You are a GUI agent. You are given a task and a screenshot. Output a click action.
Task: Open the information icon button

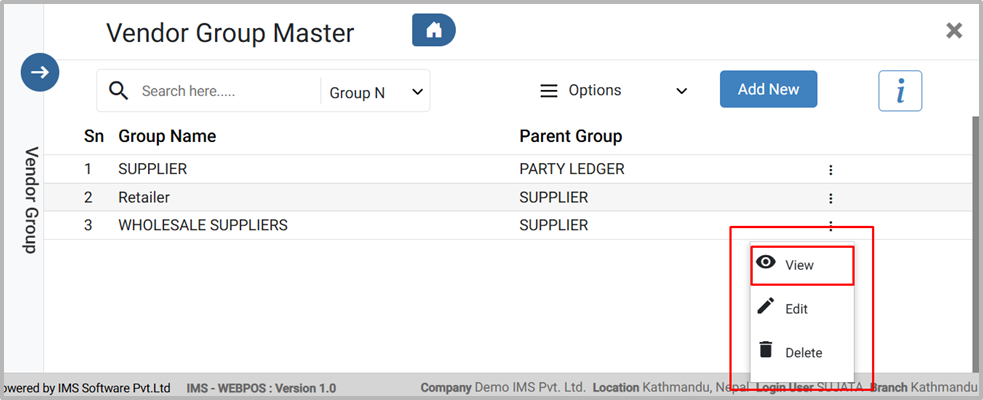(900, 91)
